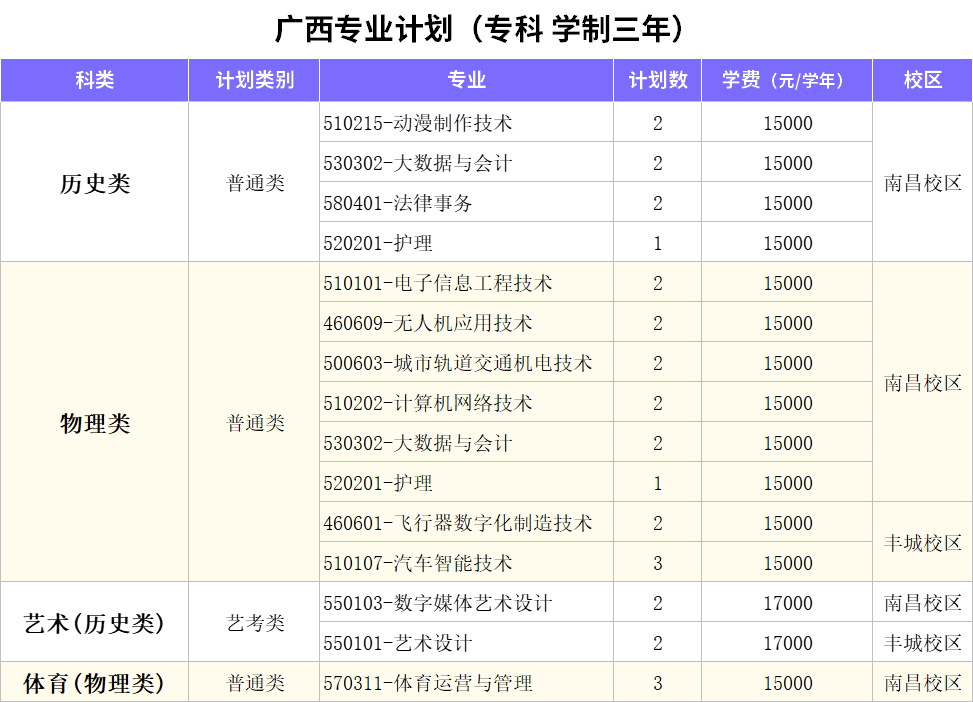Click the 专业 column header
973x702 pixels.
coord(466,81)
